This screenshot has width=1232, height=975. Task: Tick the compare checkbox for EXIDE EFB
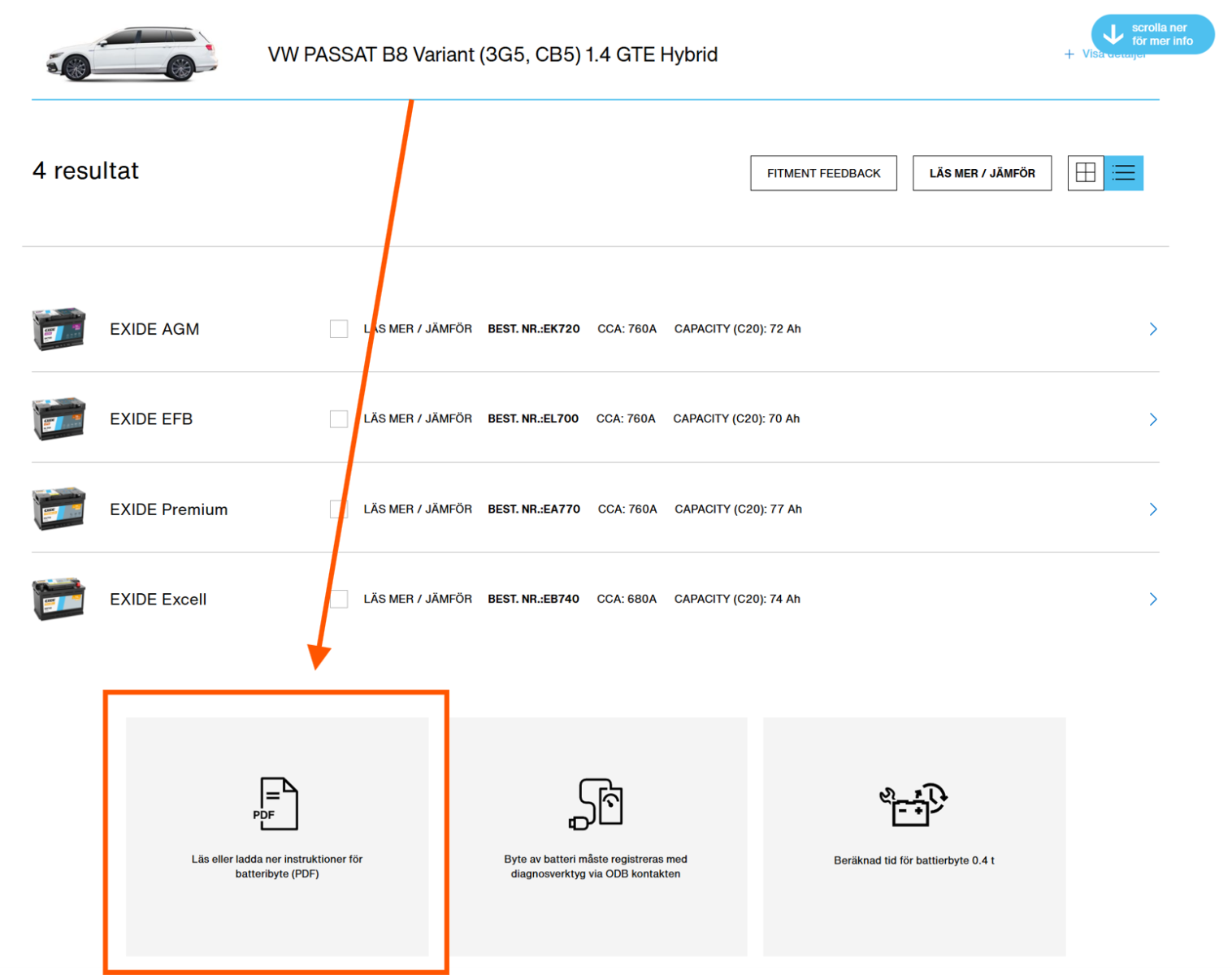click(339, 419)
